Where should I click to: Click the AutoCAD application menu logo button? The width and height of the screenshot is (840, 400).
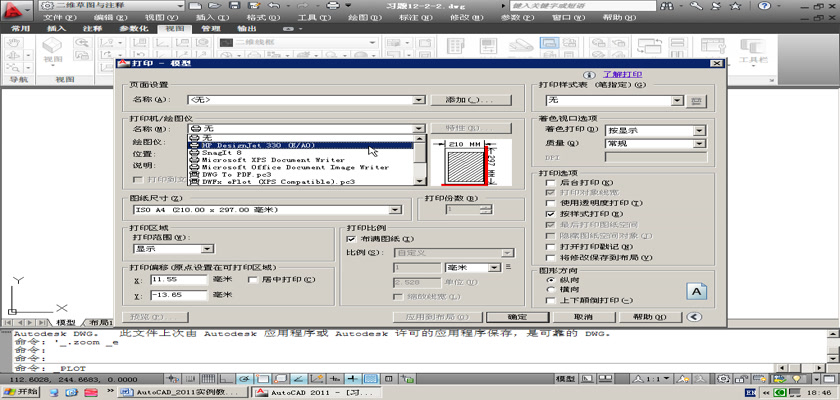coord(17,11)
